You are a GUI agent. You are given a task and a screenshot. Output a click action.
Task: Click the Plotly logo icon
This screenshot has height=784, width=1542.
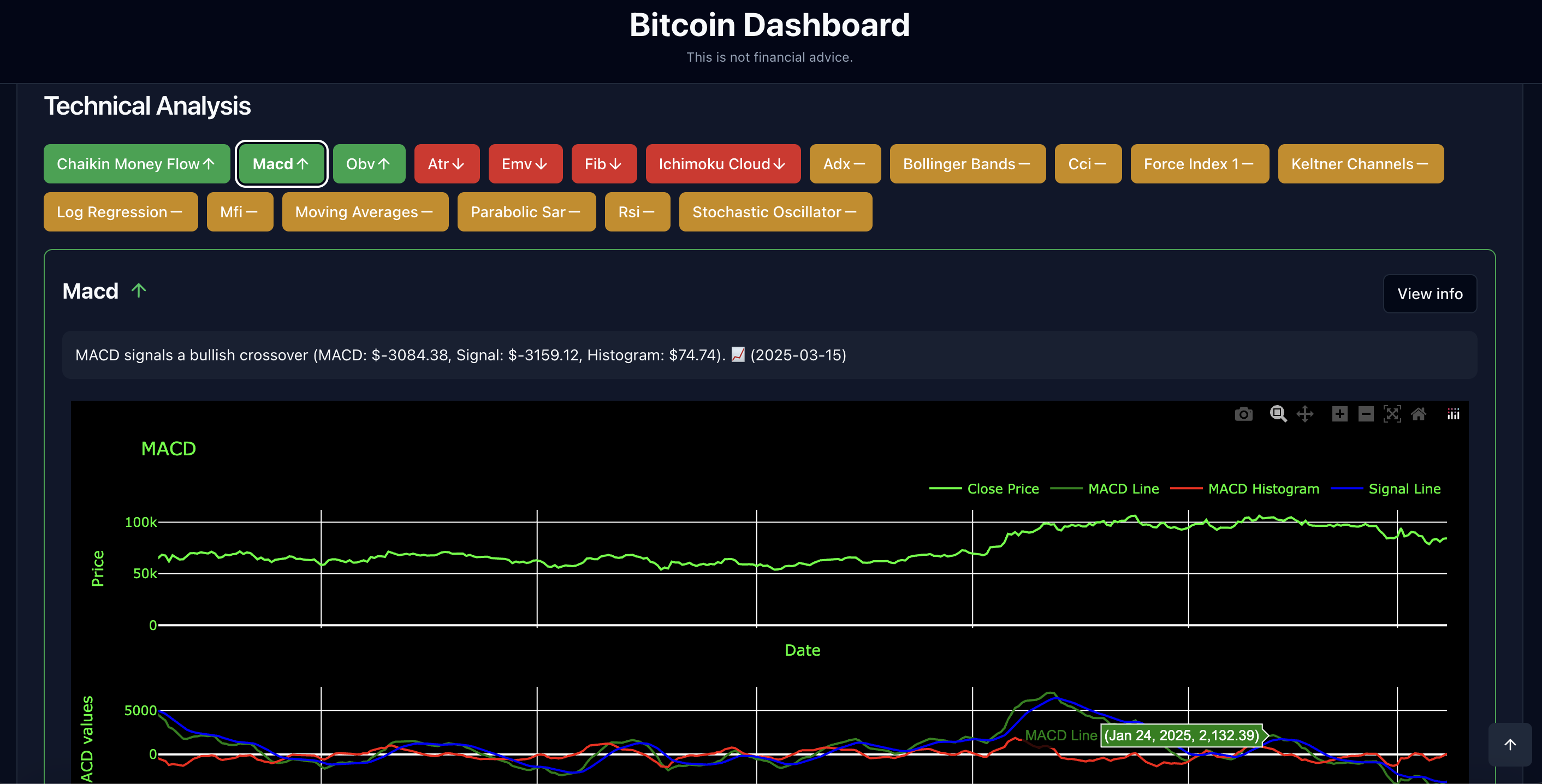coord(1454,414)
